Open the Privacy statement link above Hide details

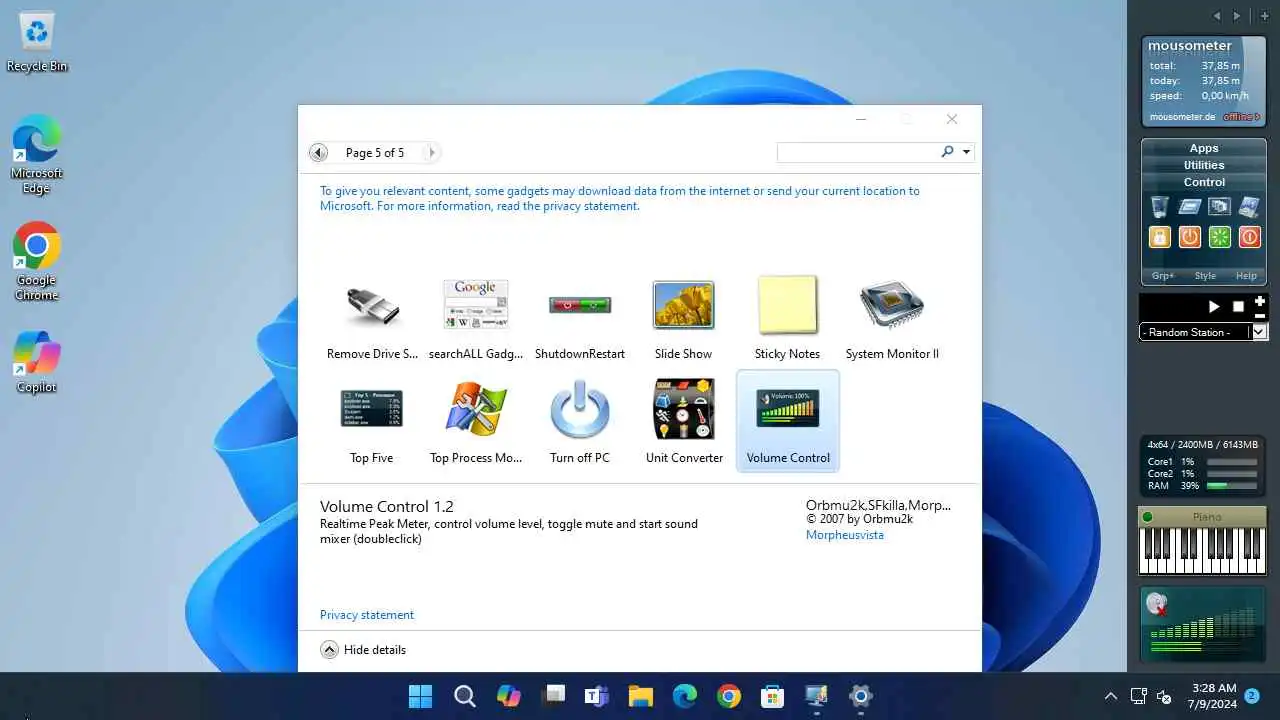point(367,615)
